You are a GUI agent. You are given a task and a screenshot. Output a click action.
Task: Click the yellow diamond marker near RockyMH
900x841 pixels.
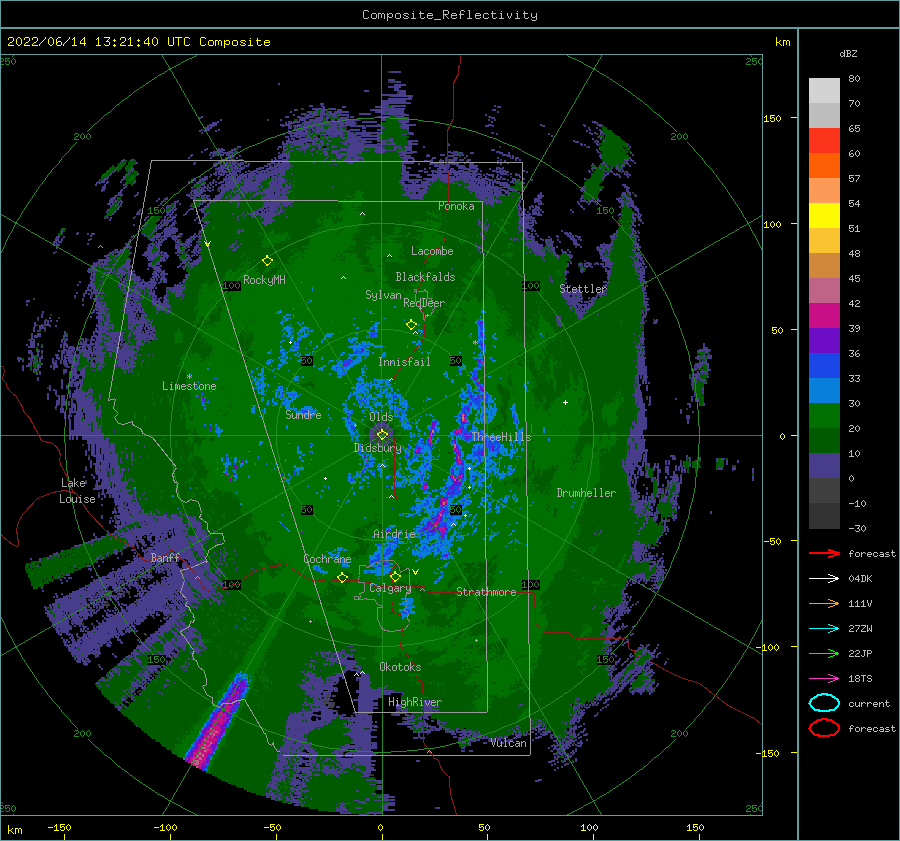tap(267, 261)
